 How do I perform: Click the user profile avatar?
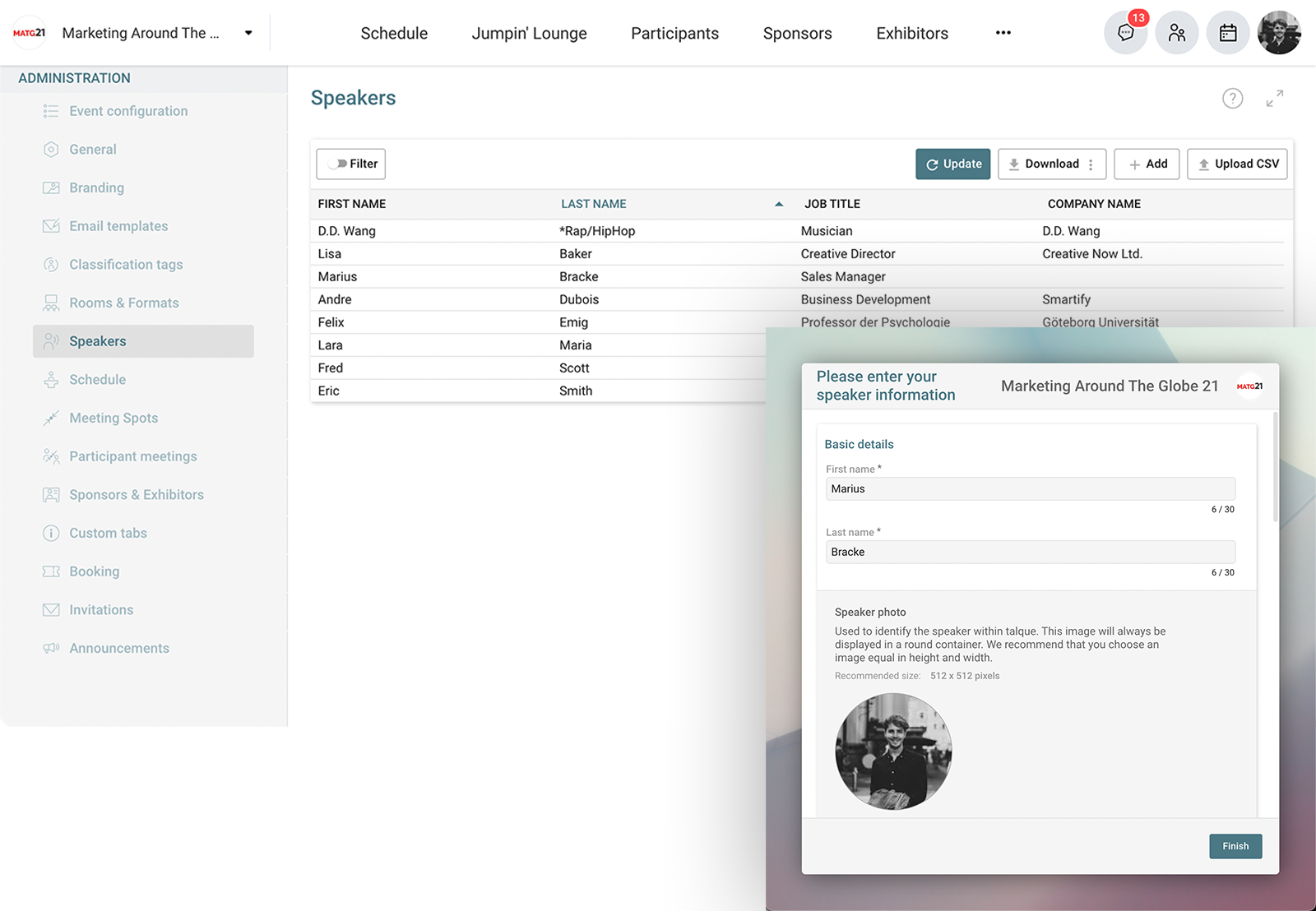pos(1279,33)
